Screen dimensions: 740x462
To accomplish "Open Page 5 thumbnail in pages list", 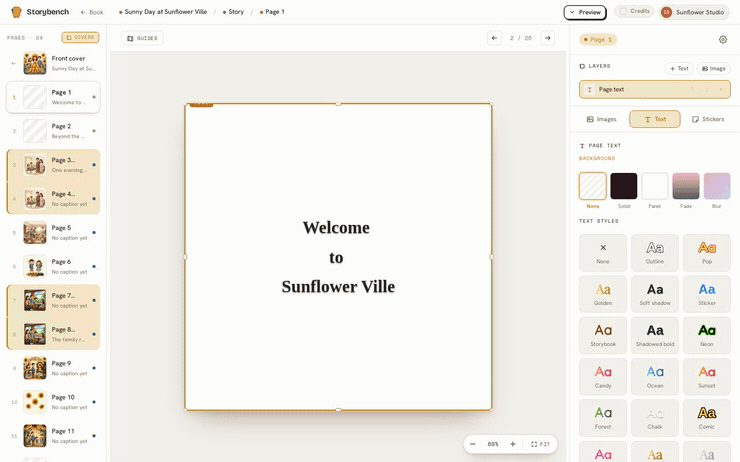I will (53, 233).
